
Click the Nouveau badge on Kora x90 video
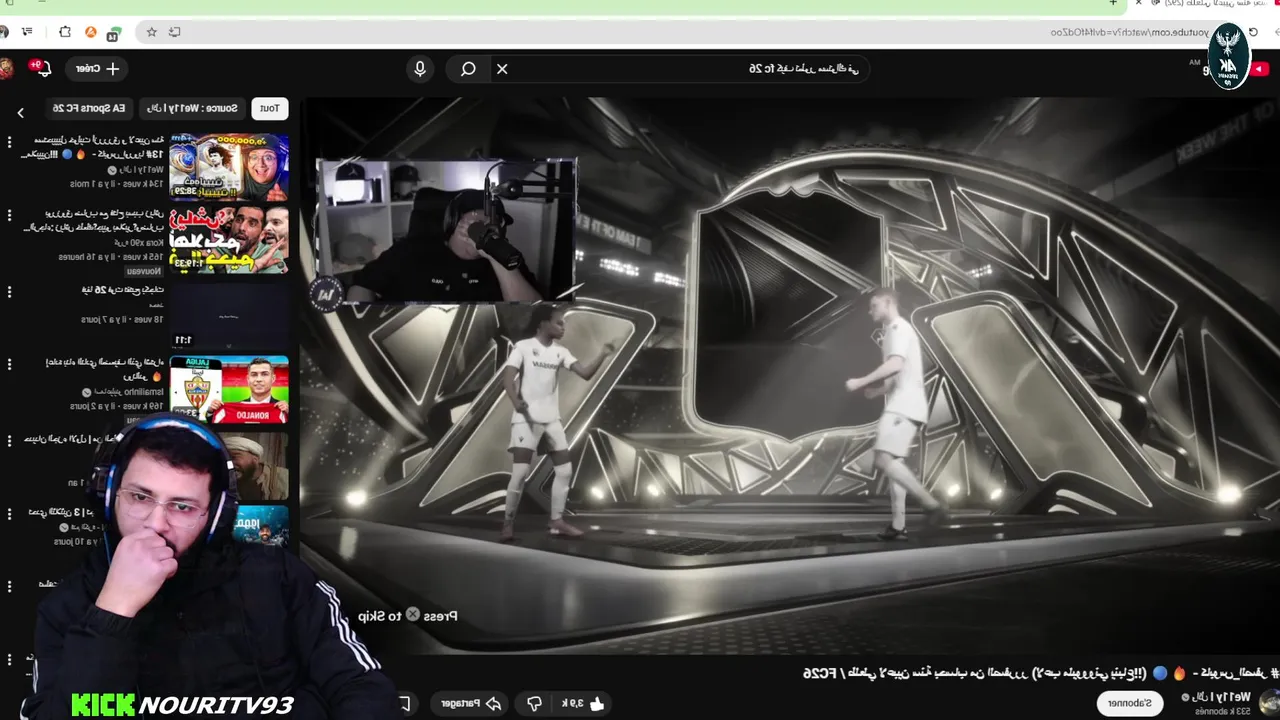pos(144,271)
